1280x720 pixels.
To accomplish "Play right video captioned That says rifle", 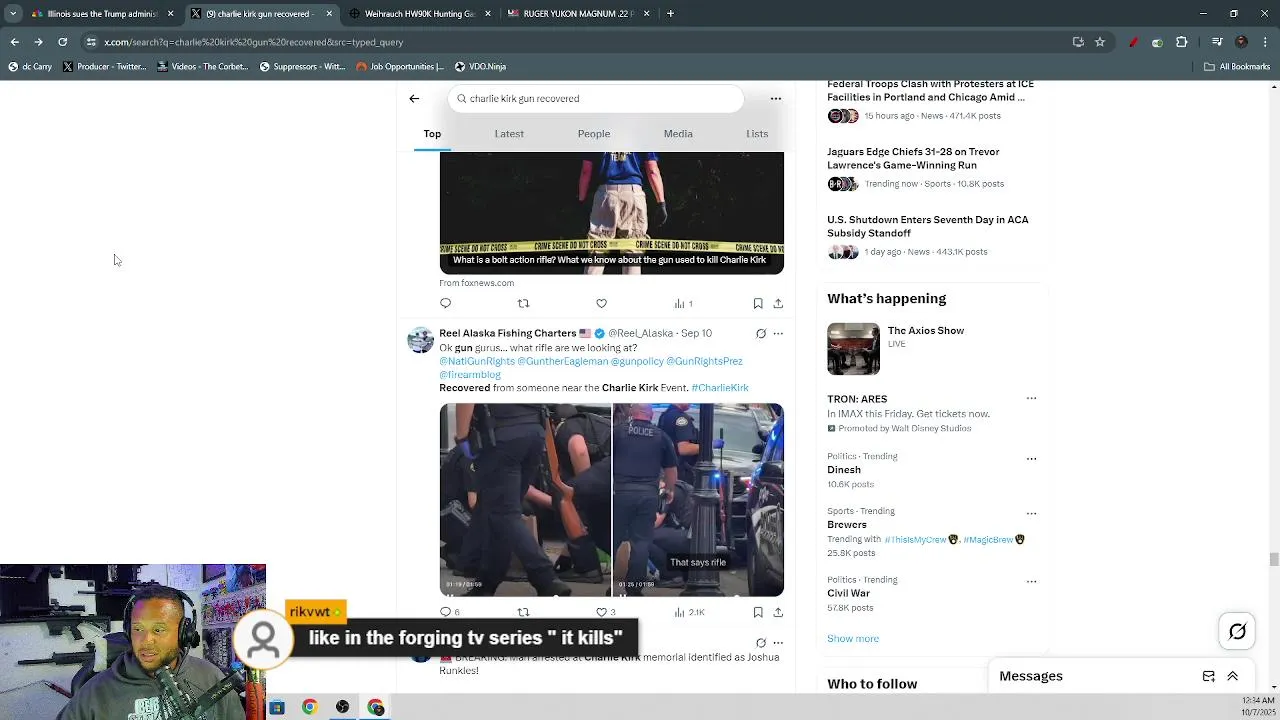I will 698,500.
